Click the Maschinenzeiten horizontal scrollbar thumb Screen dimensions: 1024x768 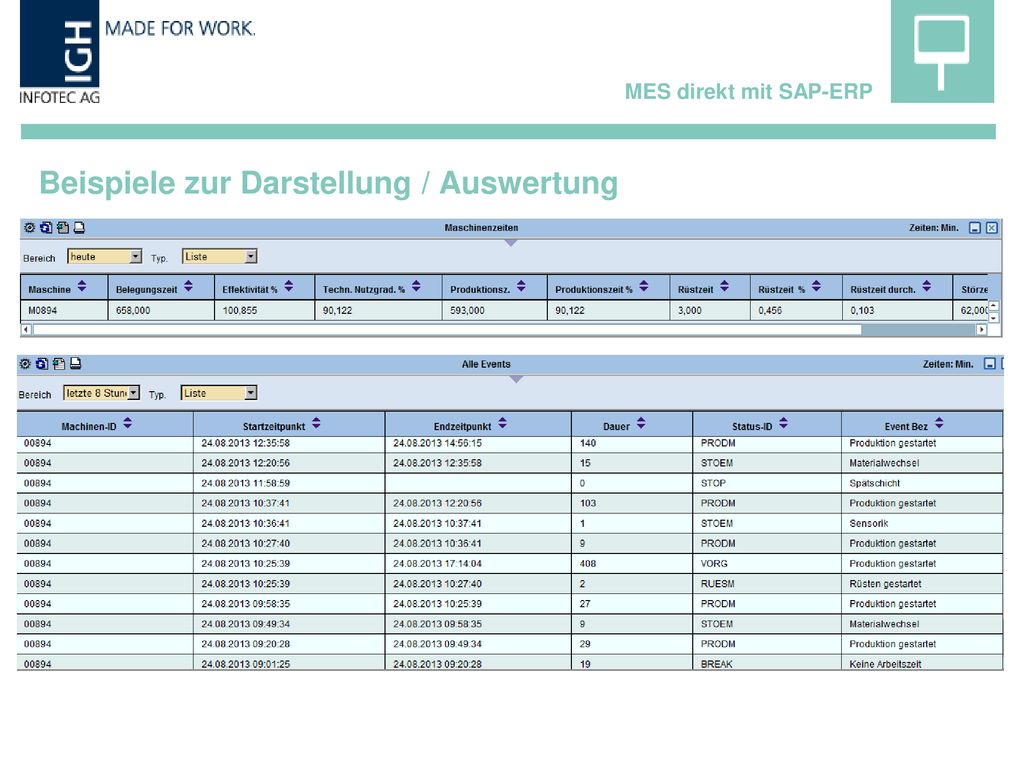tap(447, 330)
